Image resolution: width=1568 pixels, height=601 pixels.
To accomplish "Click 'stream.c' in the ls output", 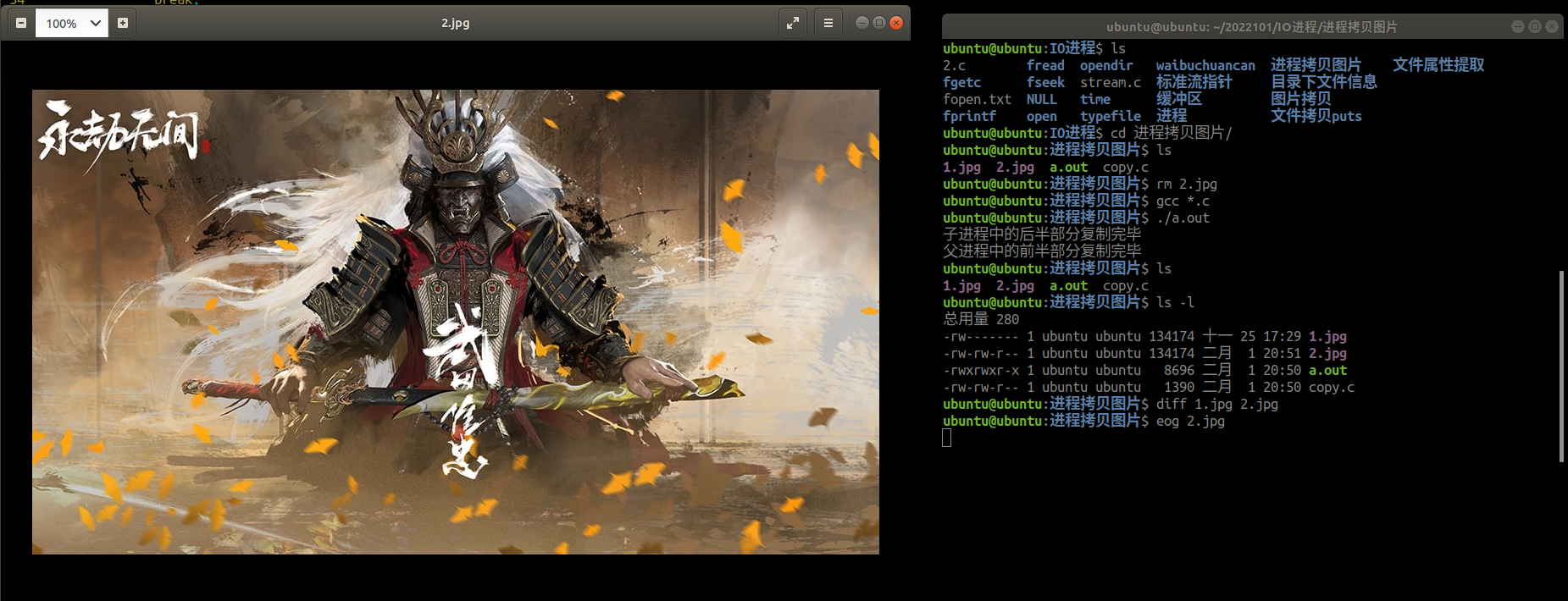I will pos(1111,82).
